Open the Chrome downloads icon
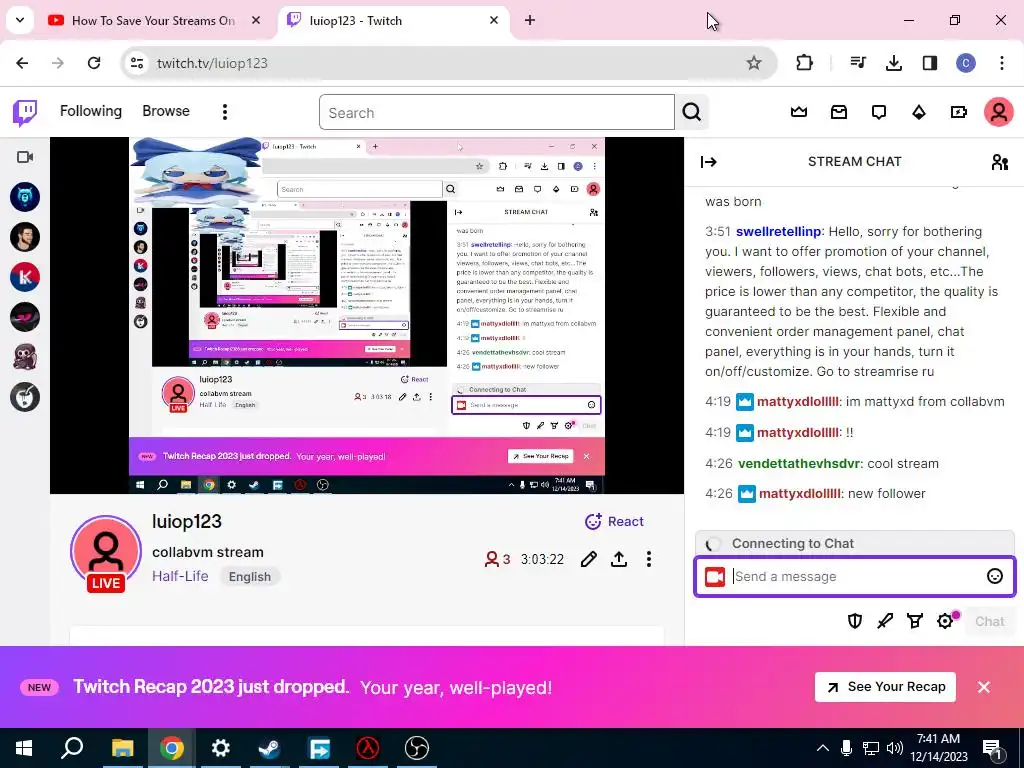This screenshot has height=768, width=1024. tap(893, 63)
